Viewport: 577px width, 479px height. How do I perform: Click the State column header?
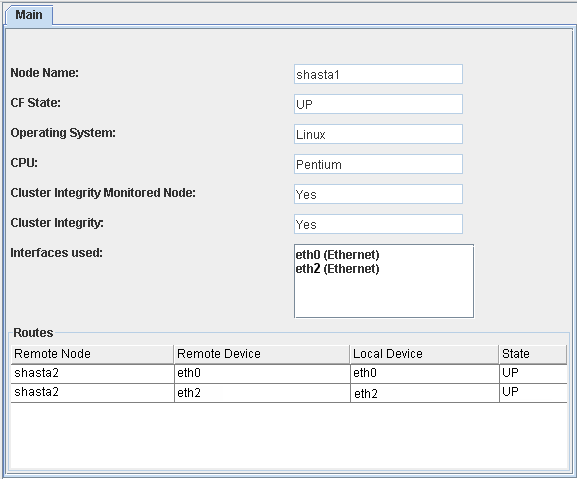click(x=533, y=354)
